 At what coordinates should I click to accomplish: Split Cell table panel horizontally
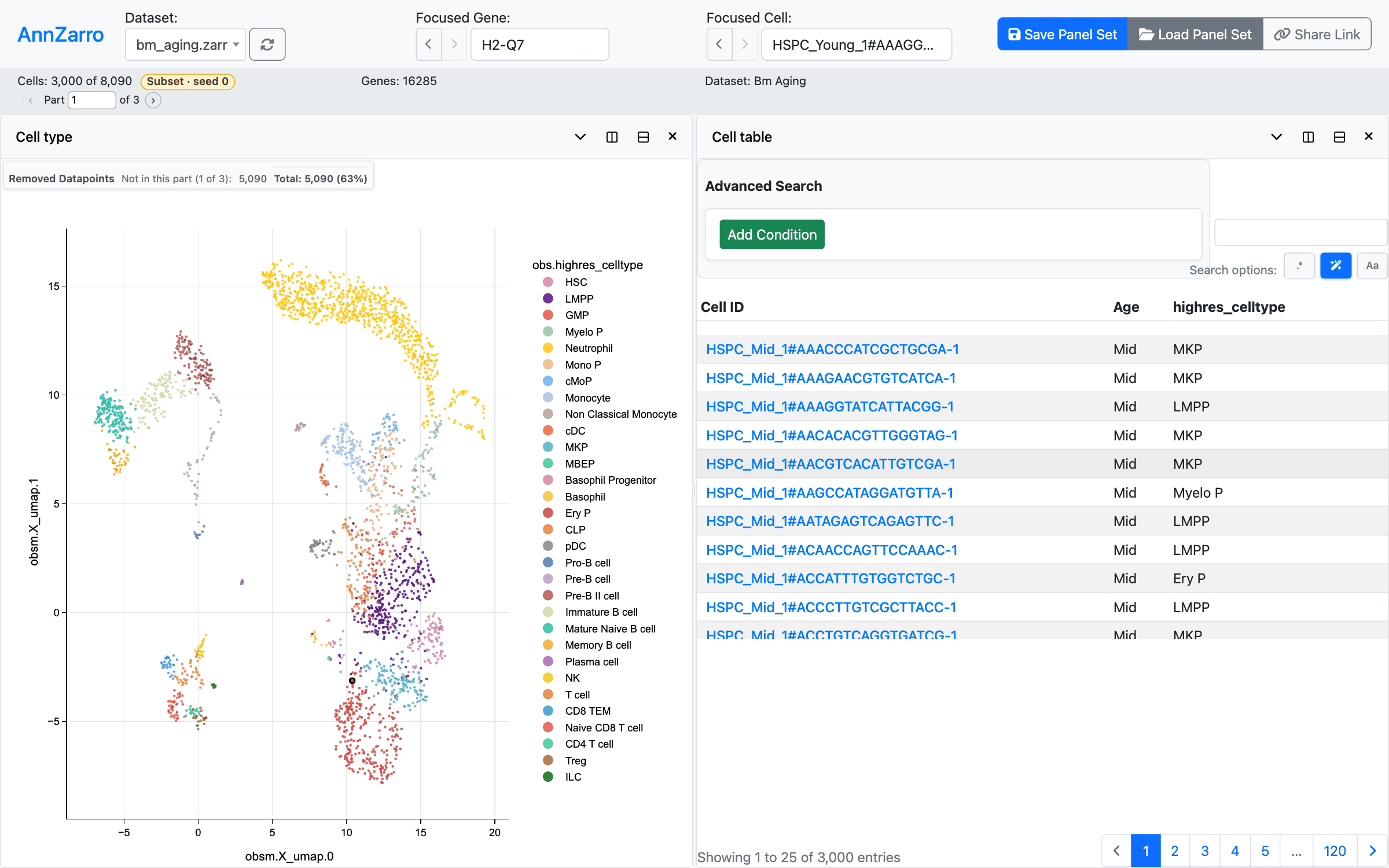click(1339, 137)
